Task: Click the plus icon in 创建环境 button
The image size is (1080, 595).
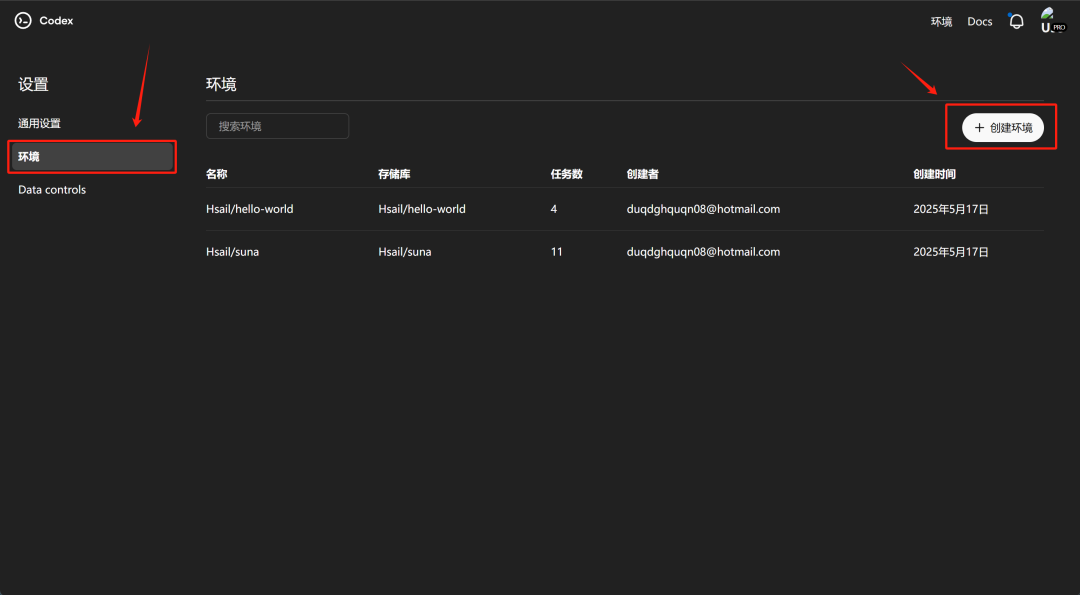Action: point(979,128)
